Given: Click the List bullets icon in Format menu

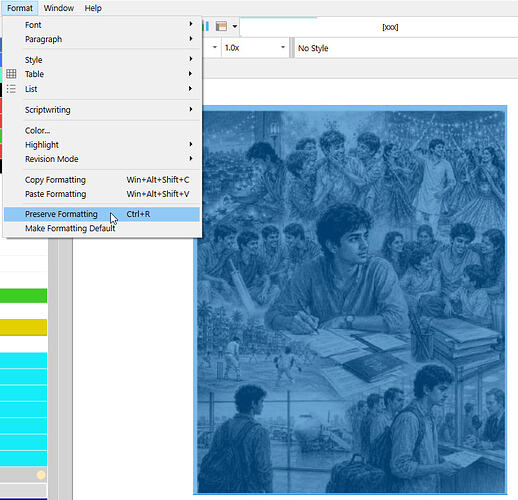Looking at the screenshot, I should [11, 89].
